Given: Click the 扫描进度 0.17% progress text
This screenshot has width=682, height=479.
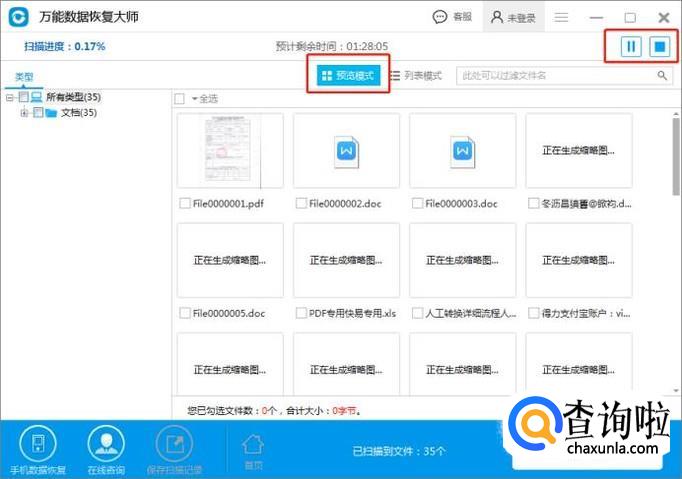Looking at the screenshot, I should (64, 47).
